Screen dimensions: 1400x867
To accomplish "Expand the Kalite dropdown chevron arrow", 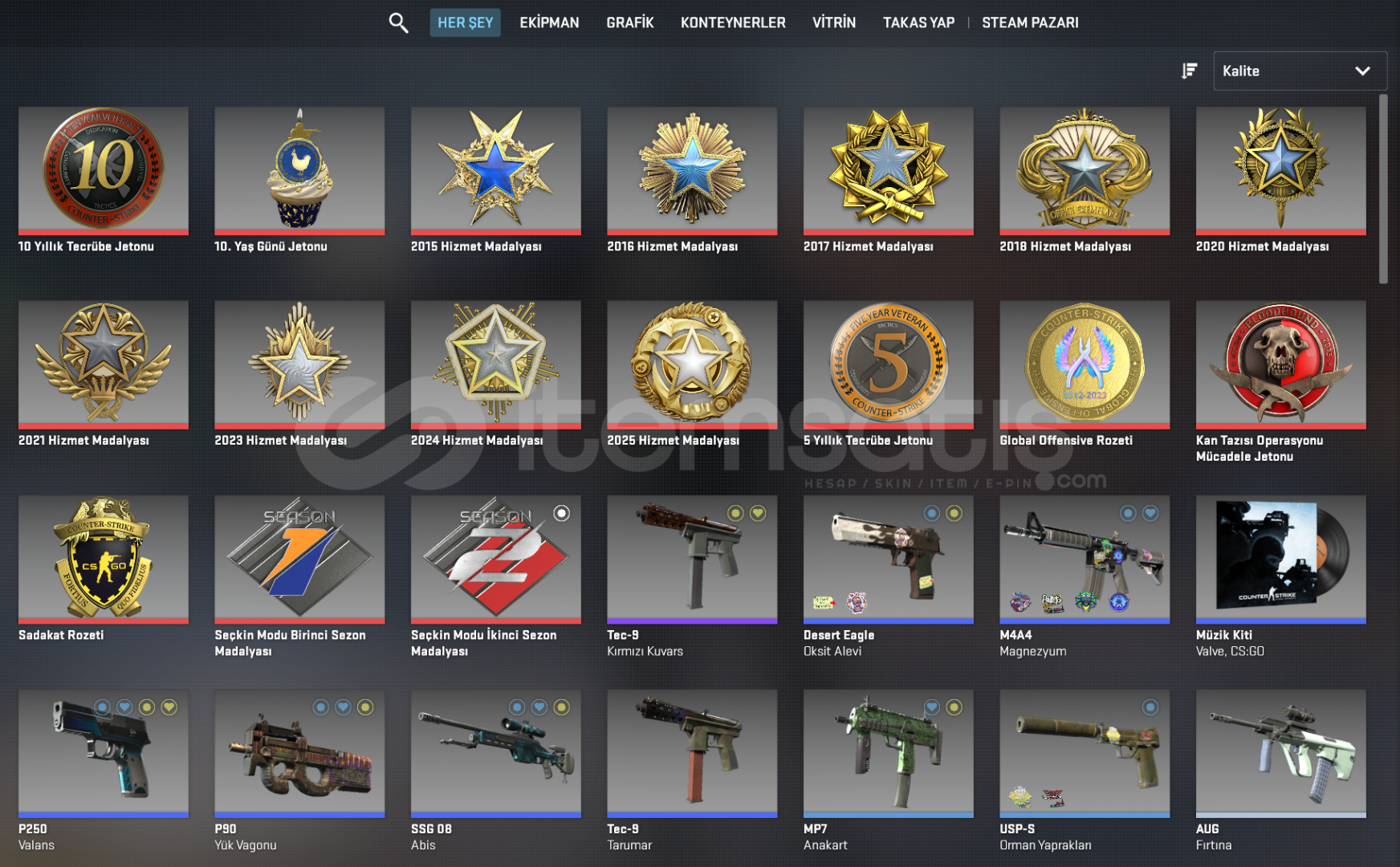I will coord(1362,71).
